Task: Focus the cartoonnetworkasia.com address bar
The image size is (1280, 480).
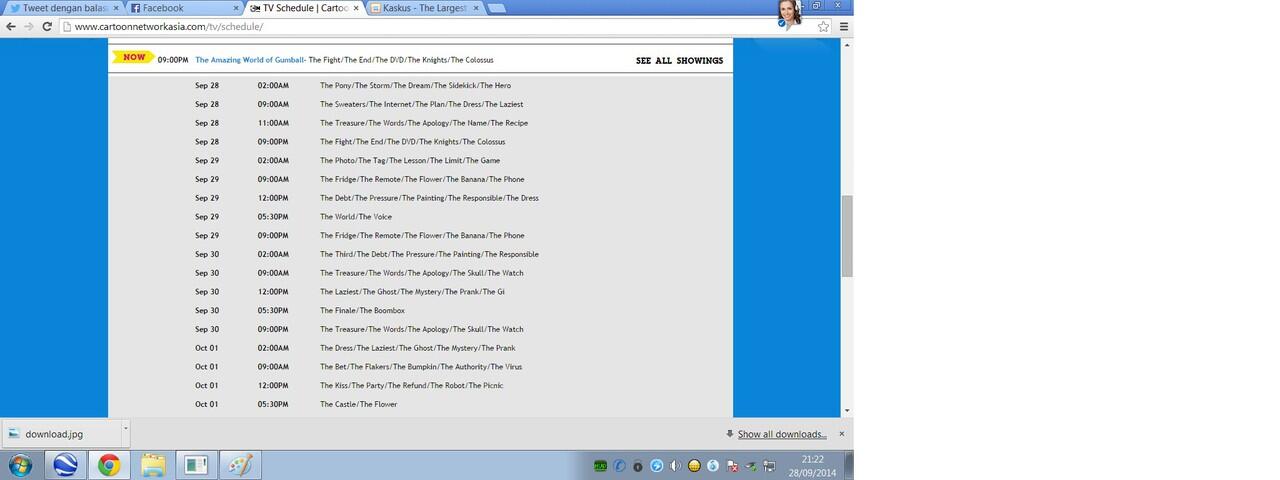Action: click(x=430, y=27)
